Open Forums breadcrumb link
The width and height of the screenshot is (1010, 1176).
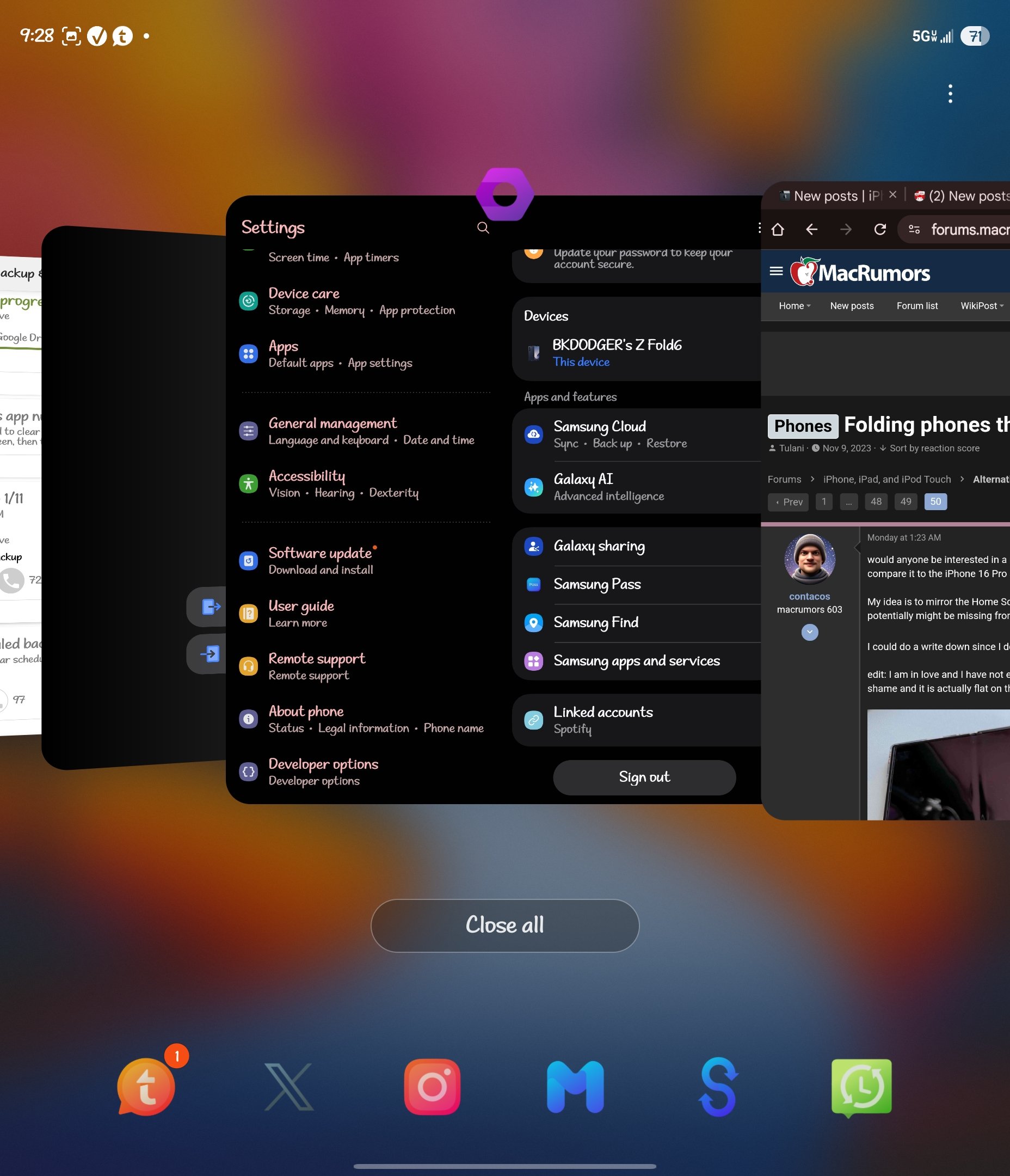(784, 480)
